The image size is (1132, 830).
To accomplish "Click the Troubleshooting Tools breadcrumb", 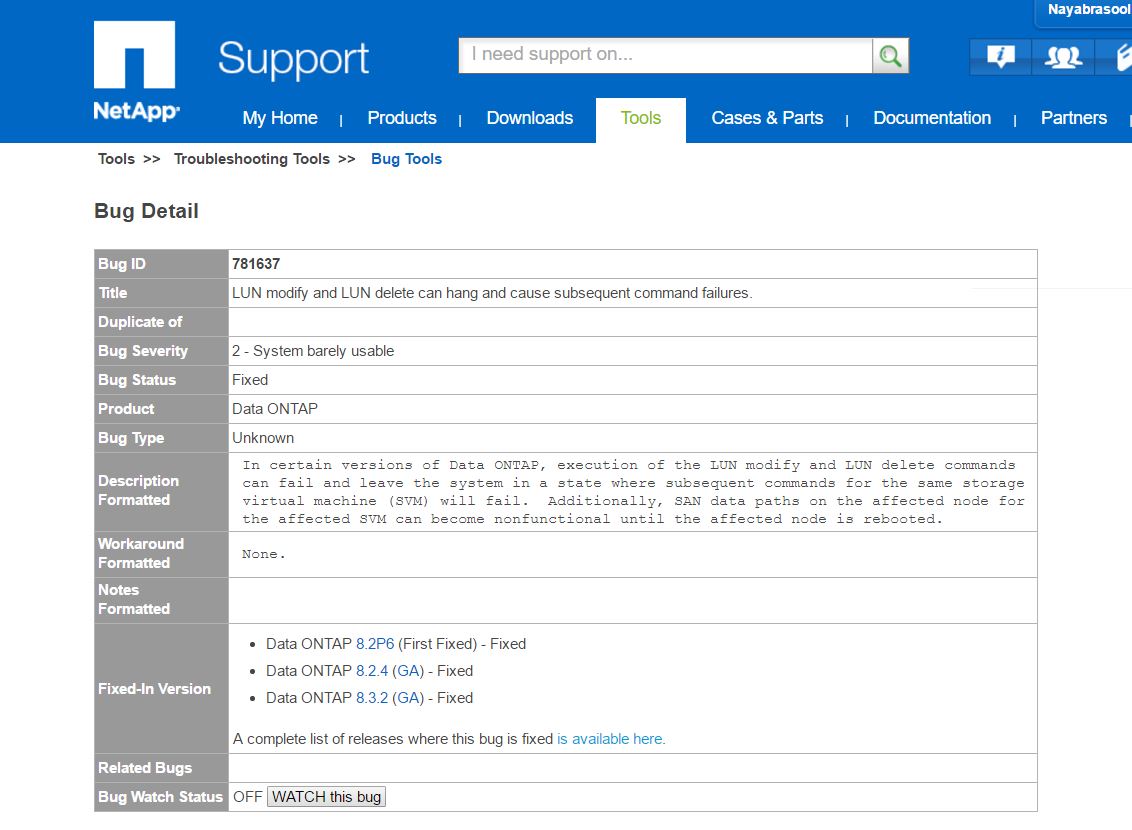I will pos(252,159).
